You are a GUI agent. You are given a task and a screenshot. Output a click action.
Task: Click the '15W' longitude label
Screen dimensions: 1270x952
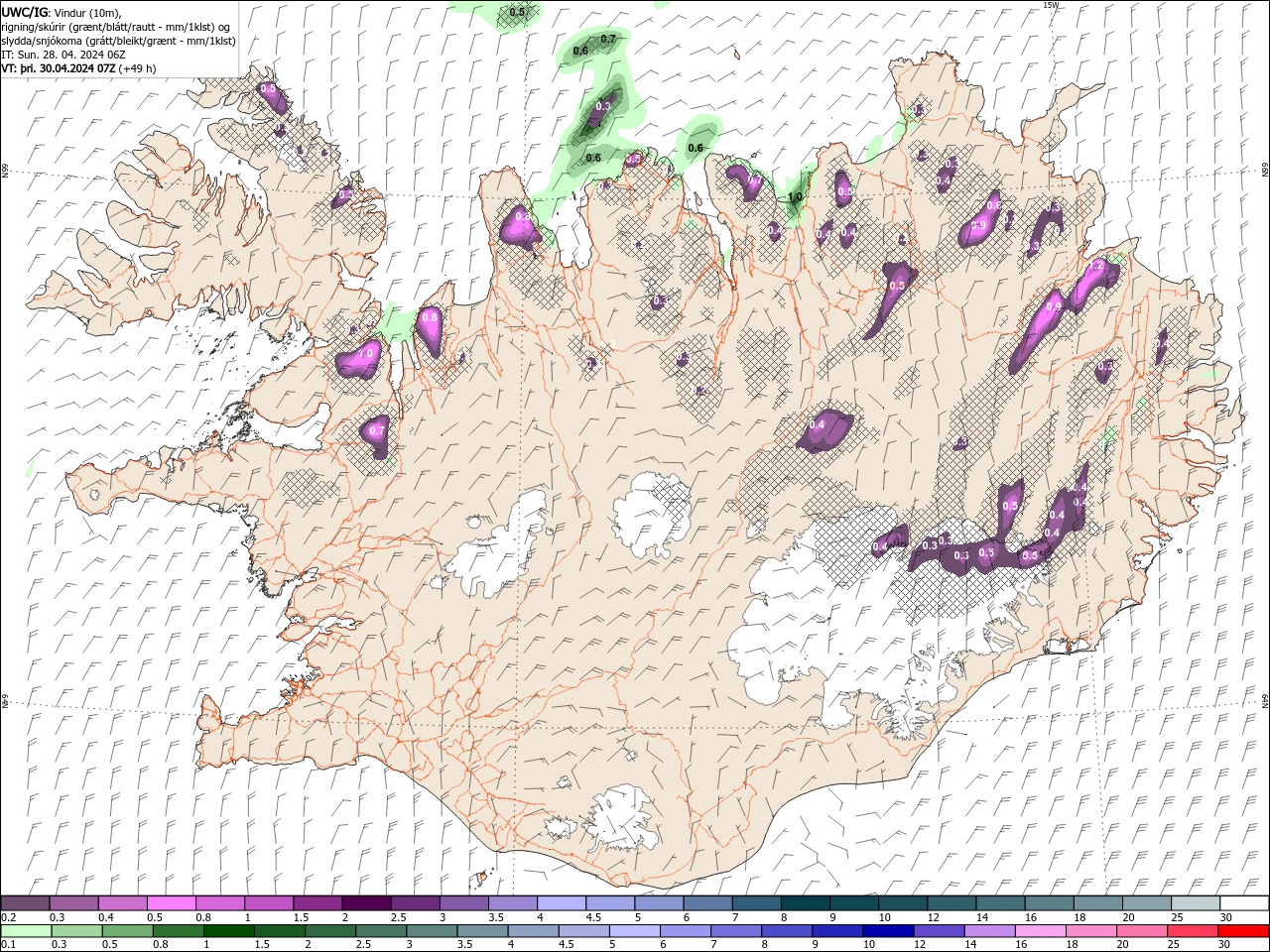[x=1051, y=5]
